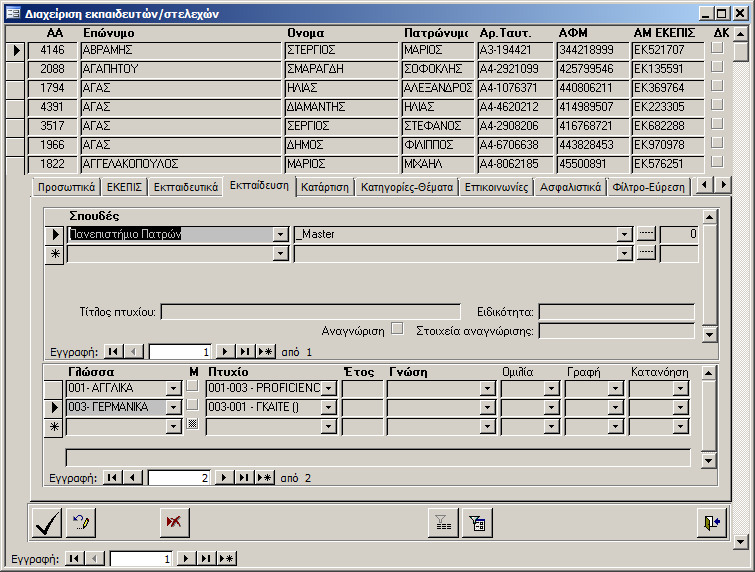Image resolution: width=755 pixels, height=572 pixels.
Task: Click the red X delete record icon
Action: click(x=174, y=521)
